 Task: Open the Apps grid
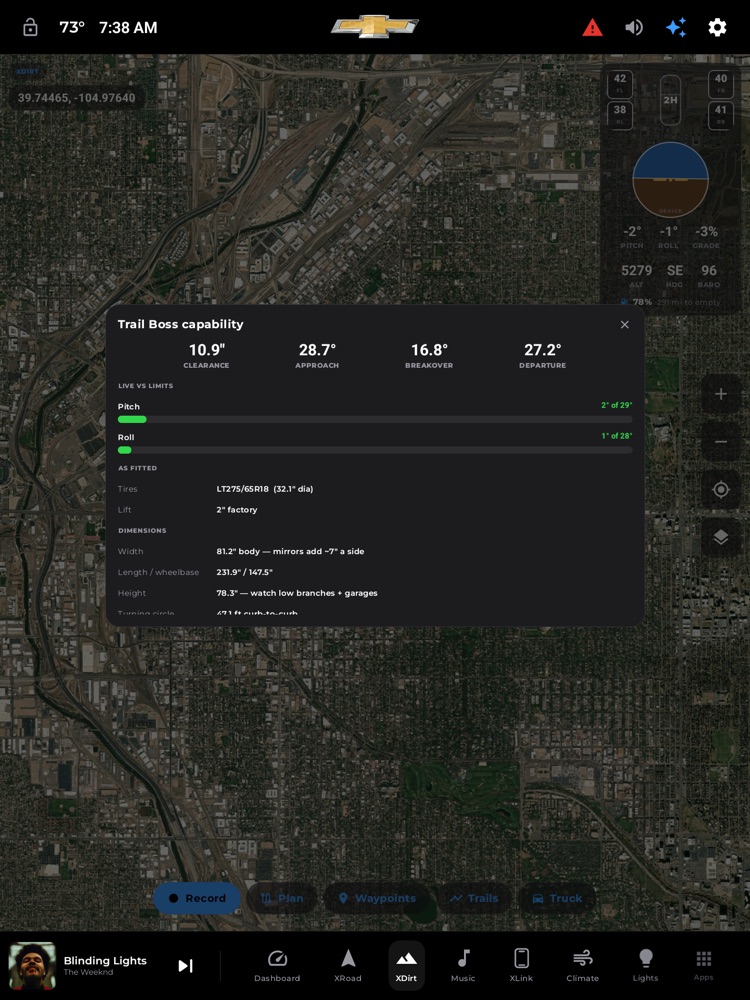703,966
